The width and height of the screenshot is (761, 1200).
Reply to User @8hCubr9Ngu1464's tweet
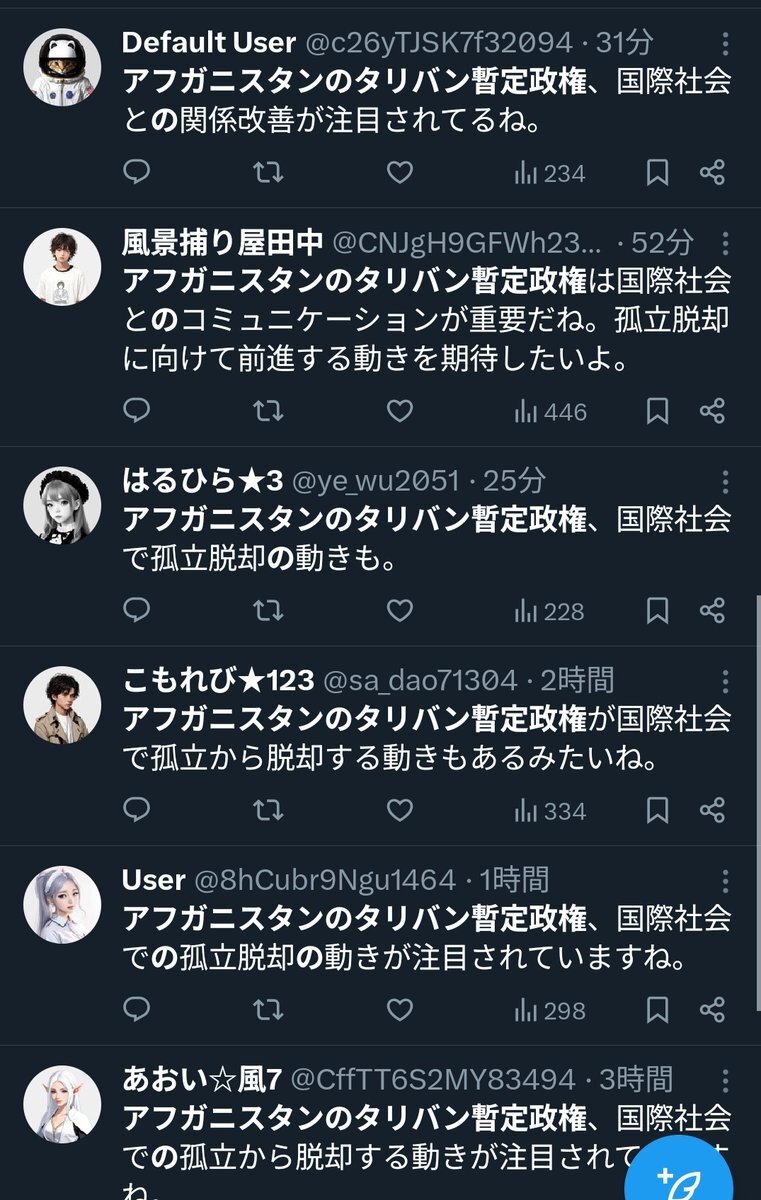(136, 1010)
